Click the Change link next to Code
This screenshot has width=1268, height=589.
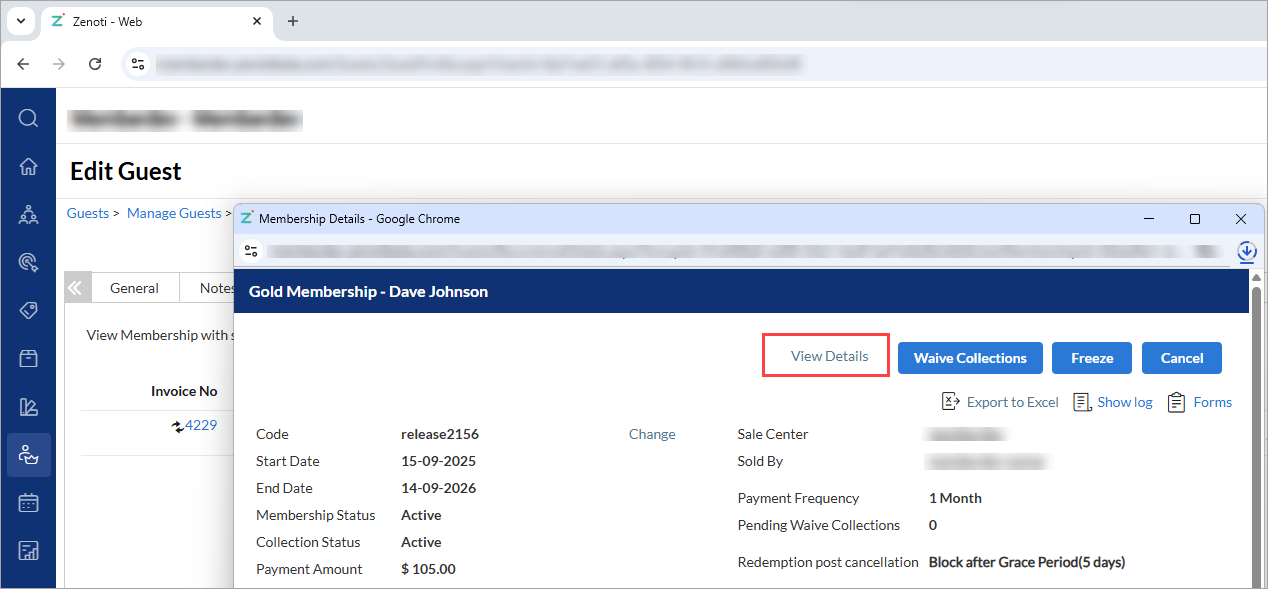click(x=652, y=434)
